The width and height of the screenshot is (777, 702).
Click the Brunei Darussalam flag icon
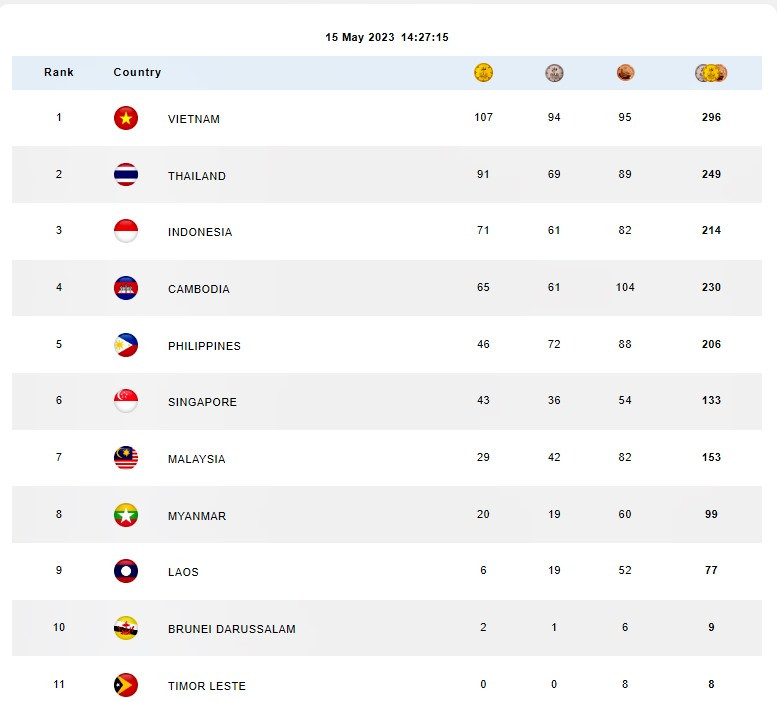click(126, 628)
